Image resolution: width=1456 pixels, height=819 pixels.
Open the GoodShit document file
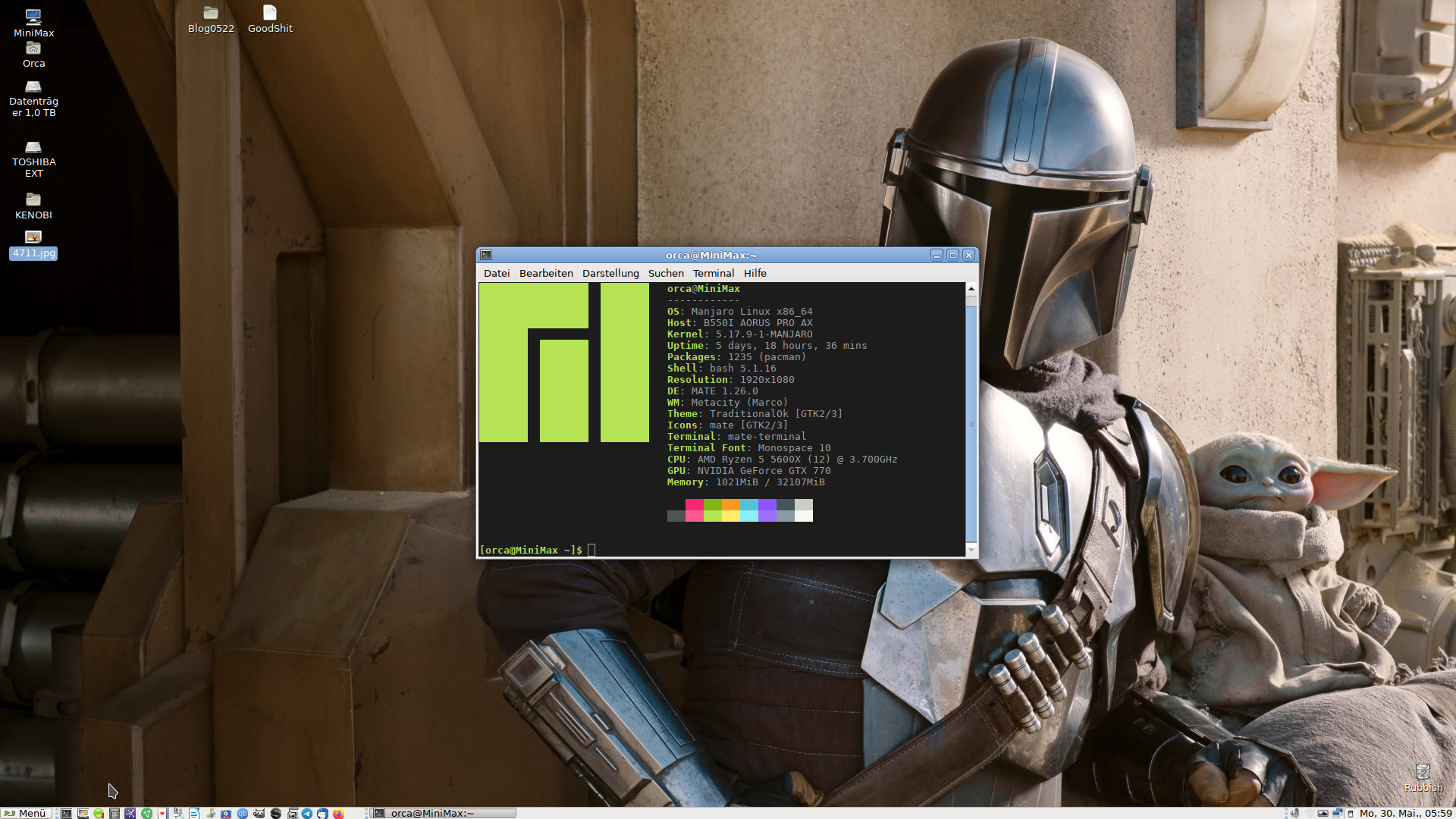pyautogui.click(x=270, y=20)
